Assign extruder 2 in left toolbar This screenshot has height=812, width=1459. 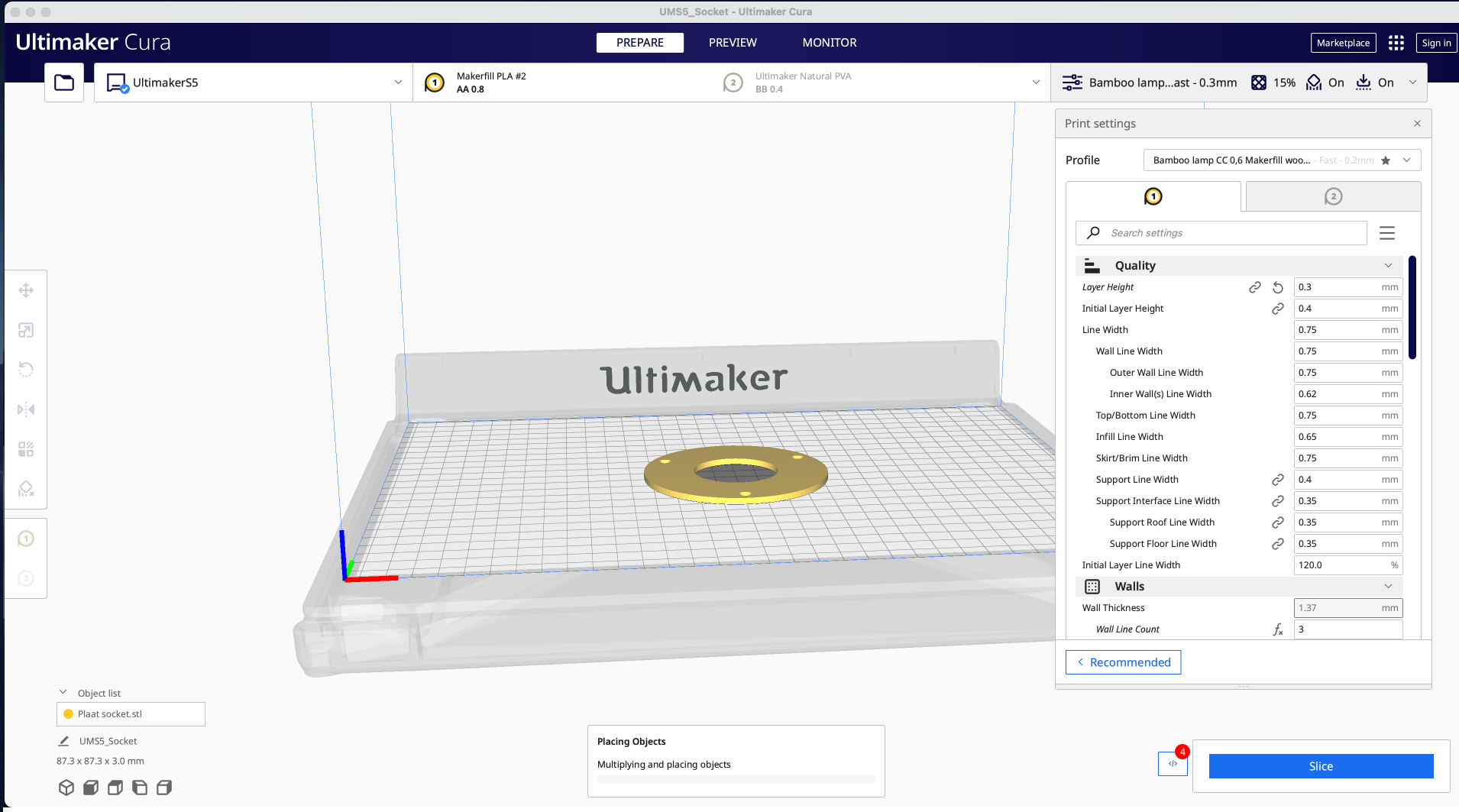point(26,578)
